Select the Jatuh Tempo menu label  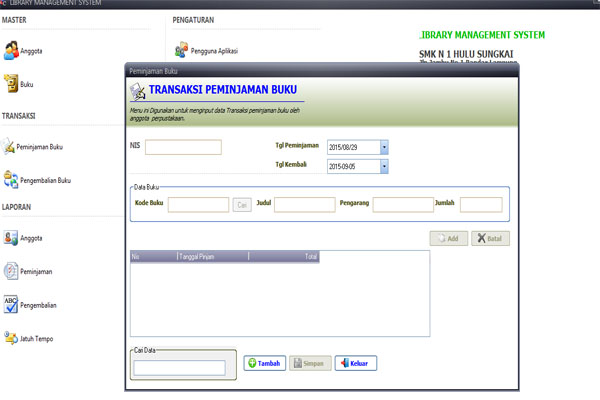tap(37, 339)
